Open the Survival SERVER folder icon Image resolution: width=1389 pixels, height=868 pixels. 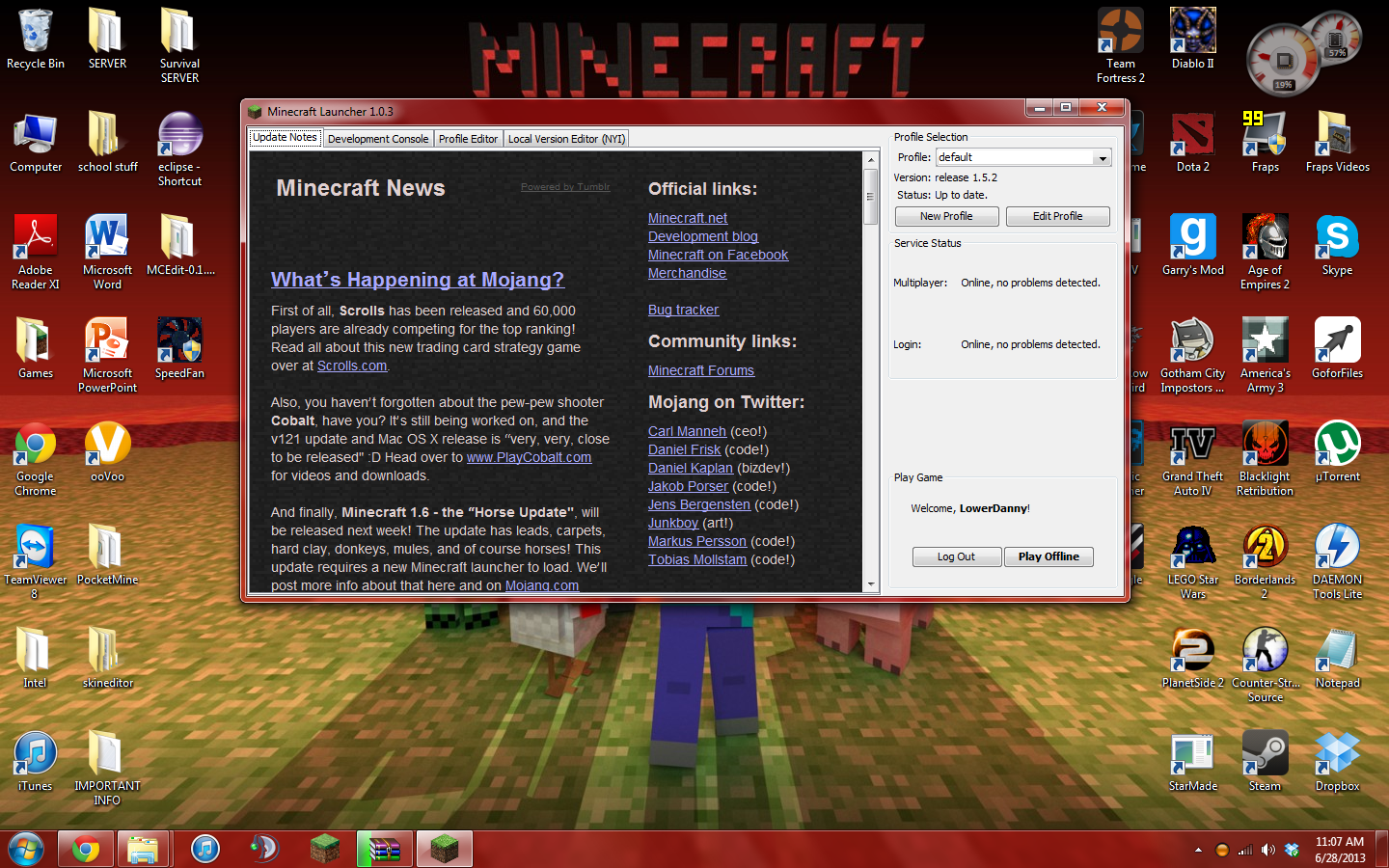pos(179,45)
